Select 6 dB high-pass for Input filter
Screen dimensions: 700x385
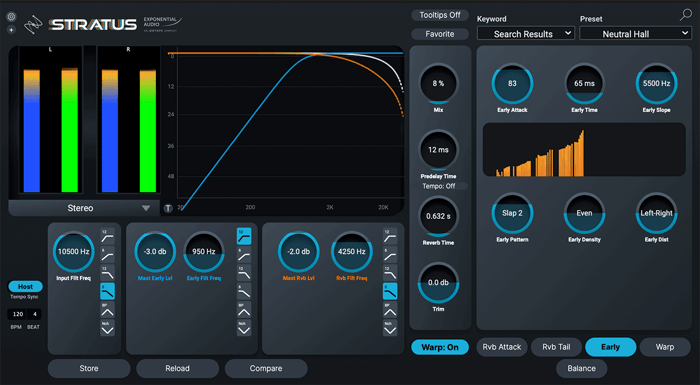[107, 254]
